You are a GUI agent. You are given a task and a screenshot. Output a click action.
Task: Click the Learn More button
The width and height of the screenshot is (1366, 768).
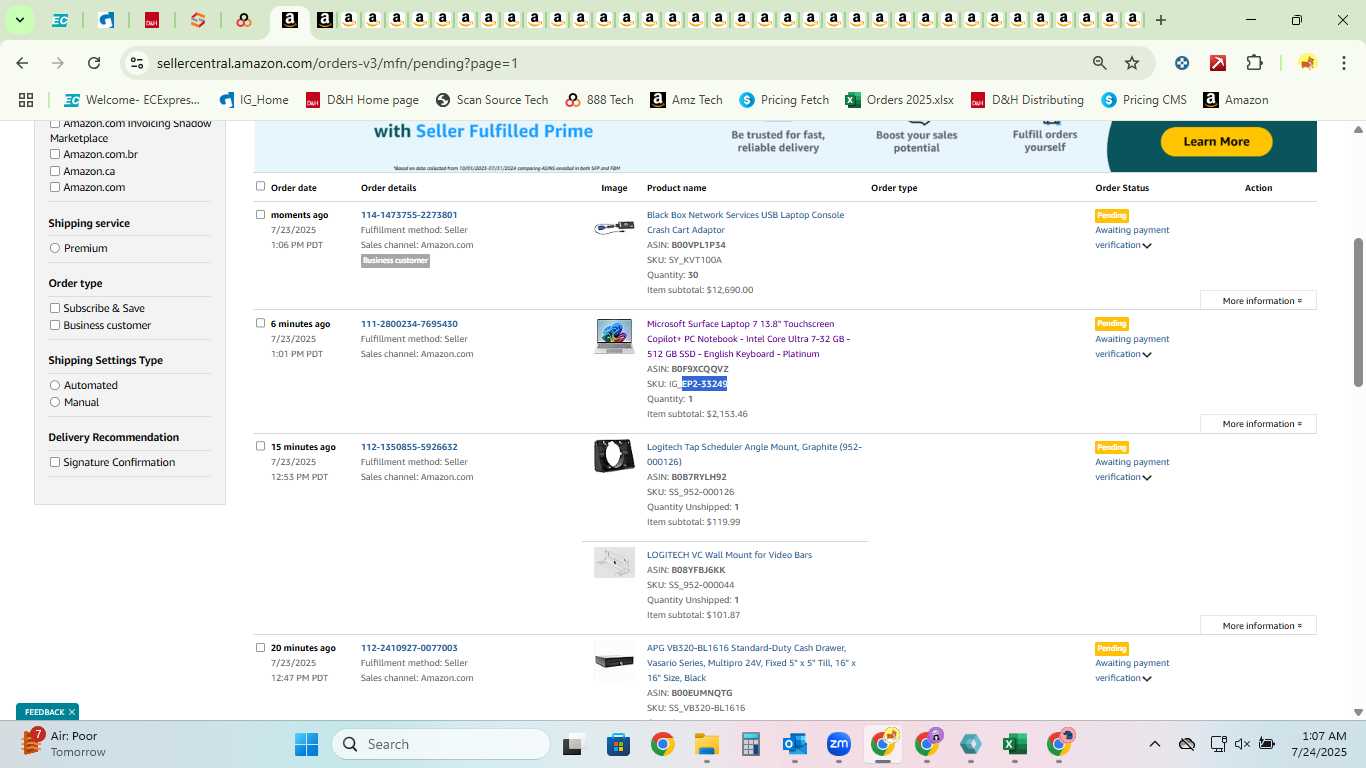(x=1216, y=142)
